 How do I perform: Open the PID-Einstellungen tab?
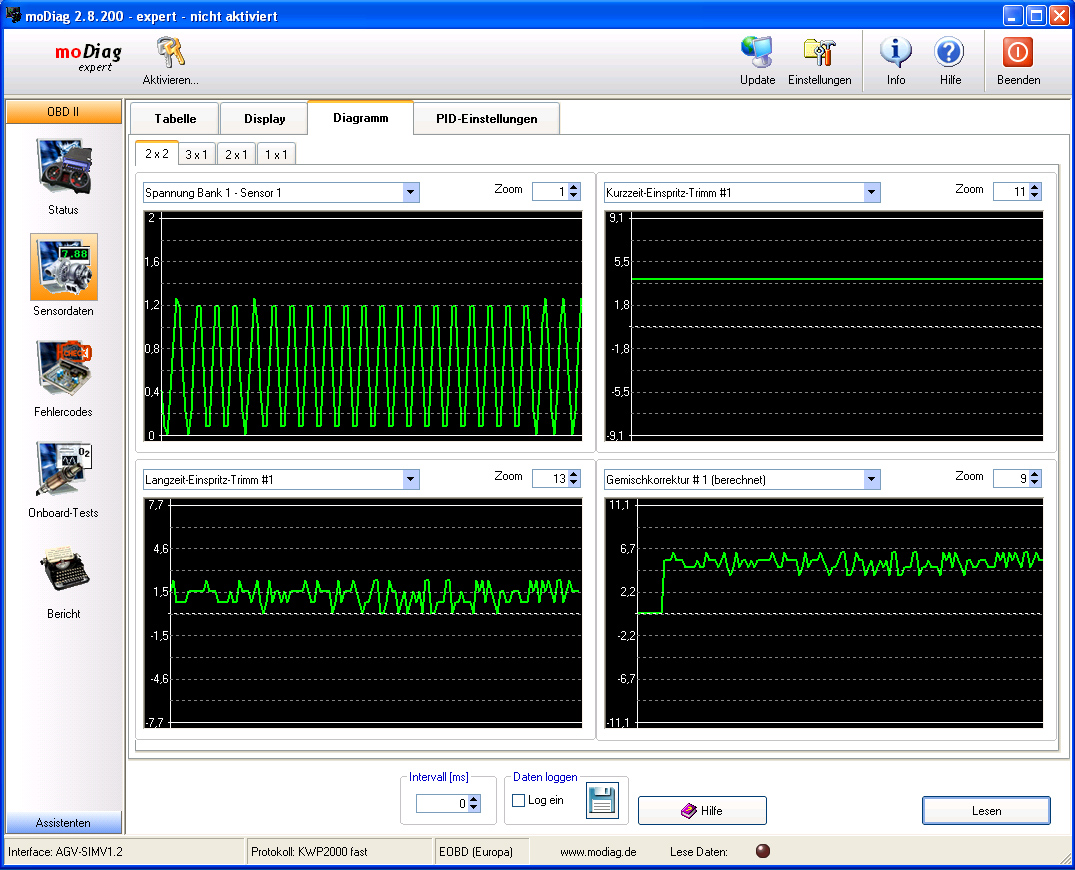pos(486,119)
